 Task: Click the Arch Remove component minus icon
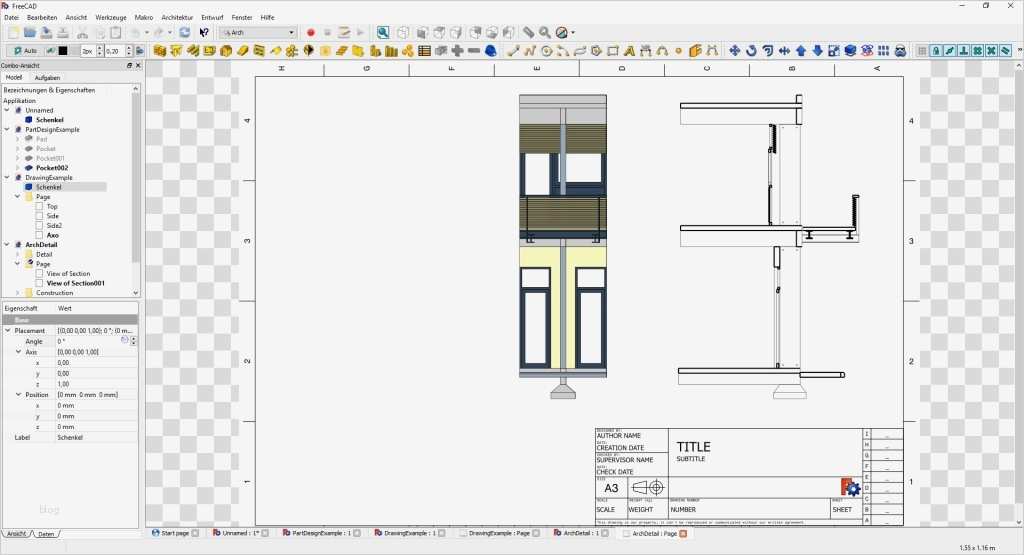pos(474,51)
